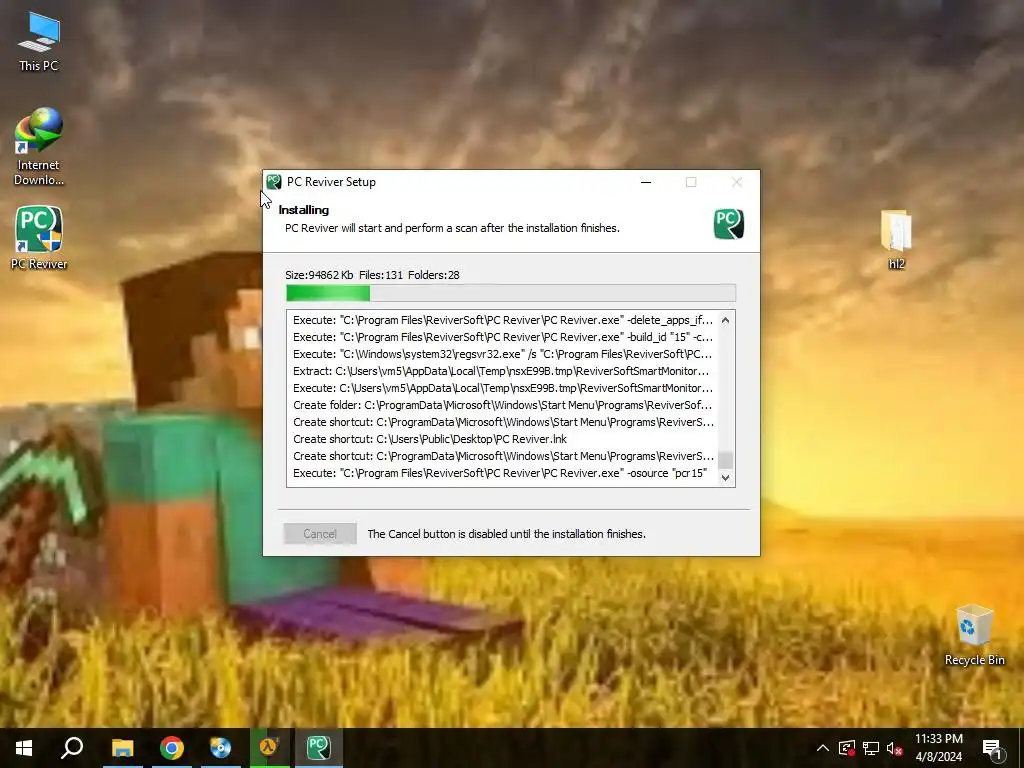The width and height of the screenshot is (1024, 768).
Task: Open taskbar search magnifier
Action: click(x=72, y=748)
